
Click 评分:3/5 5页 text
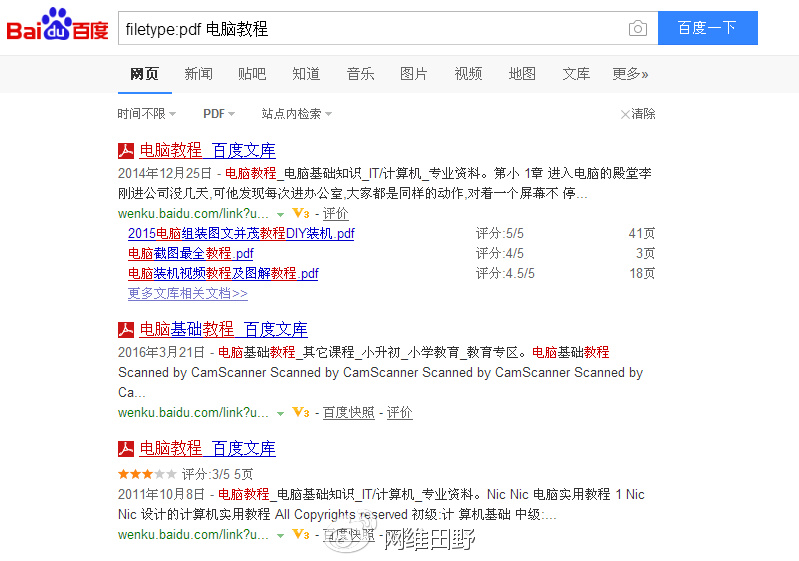tap(218, 474)
